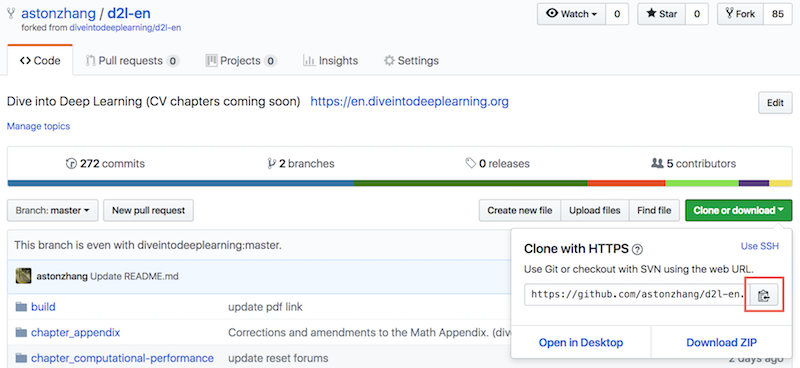The image size is (800, 368).
Task: Open the chapter_computational-performance folder
Action: click(122, 358)
